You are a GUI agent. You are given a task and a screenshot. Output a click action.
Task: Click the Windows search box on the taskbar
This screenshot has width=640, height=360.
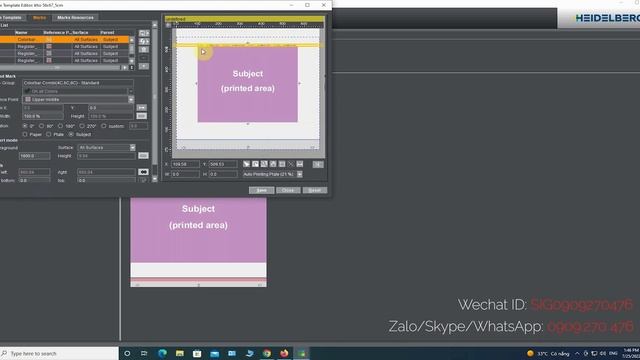pyautogui.click(x=59, y=353)
